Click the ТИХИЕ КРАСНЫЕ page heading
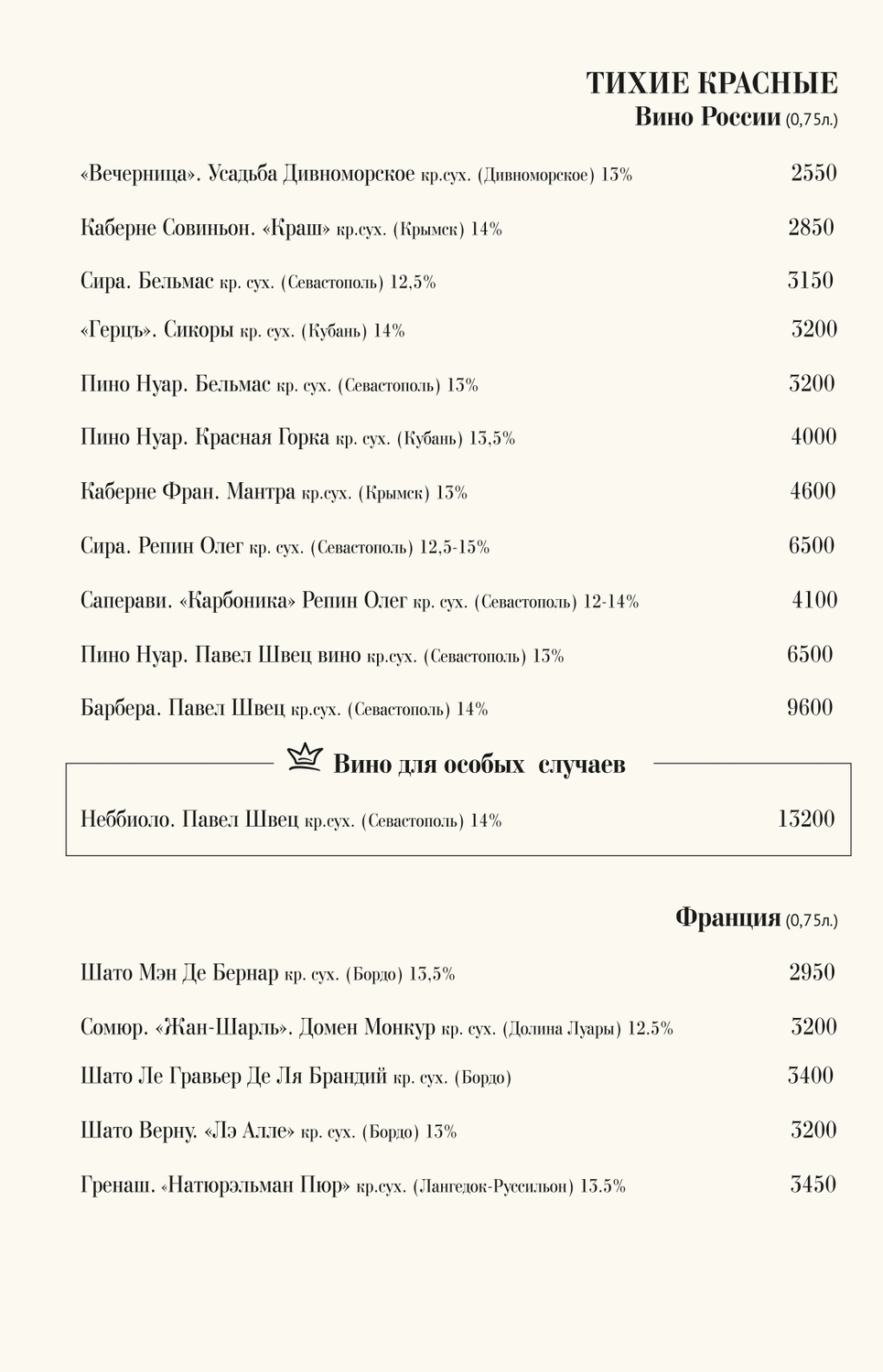Screen dimensions: 883x1372 [712, 83]
